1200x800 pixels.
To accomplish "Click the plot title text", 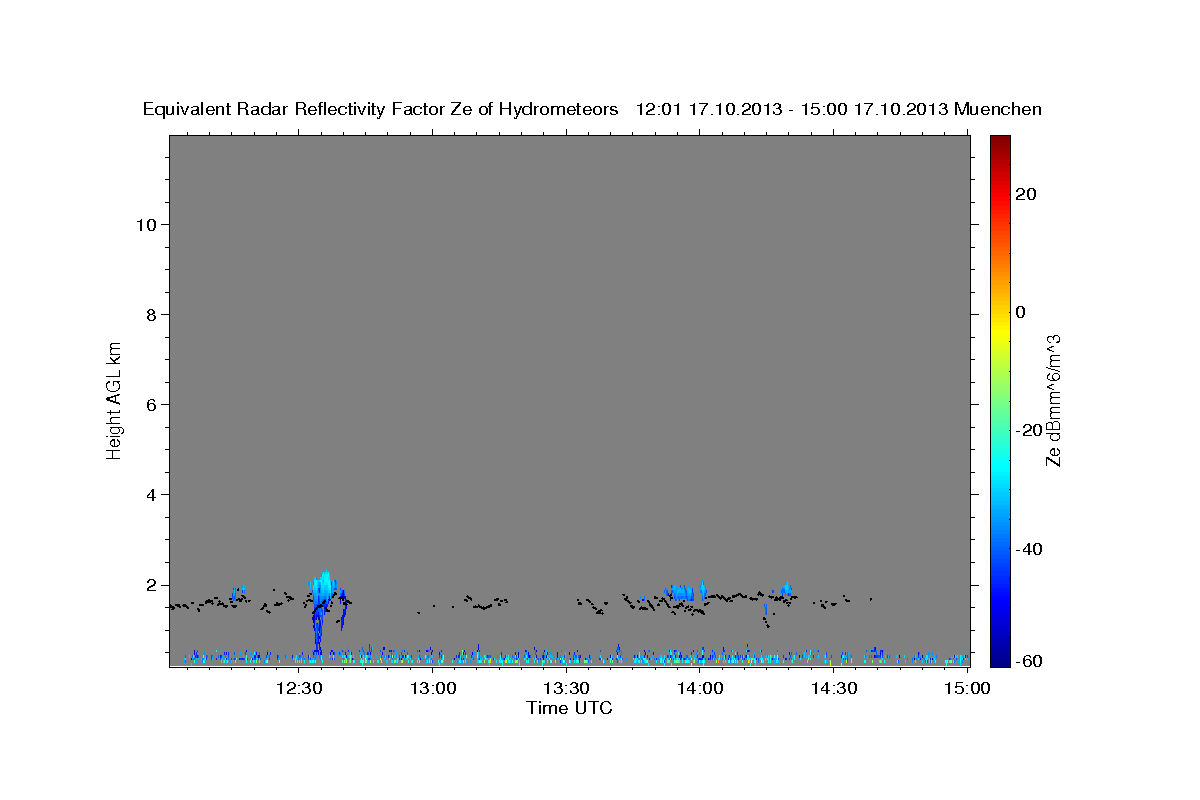I will (x=592, y=109).
